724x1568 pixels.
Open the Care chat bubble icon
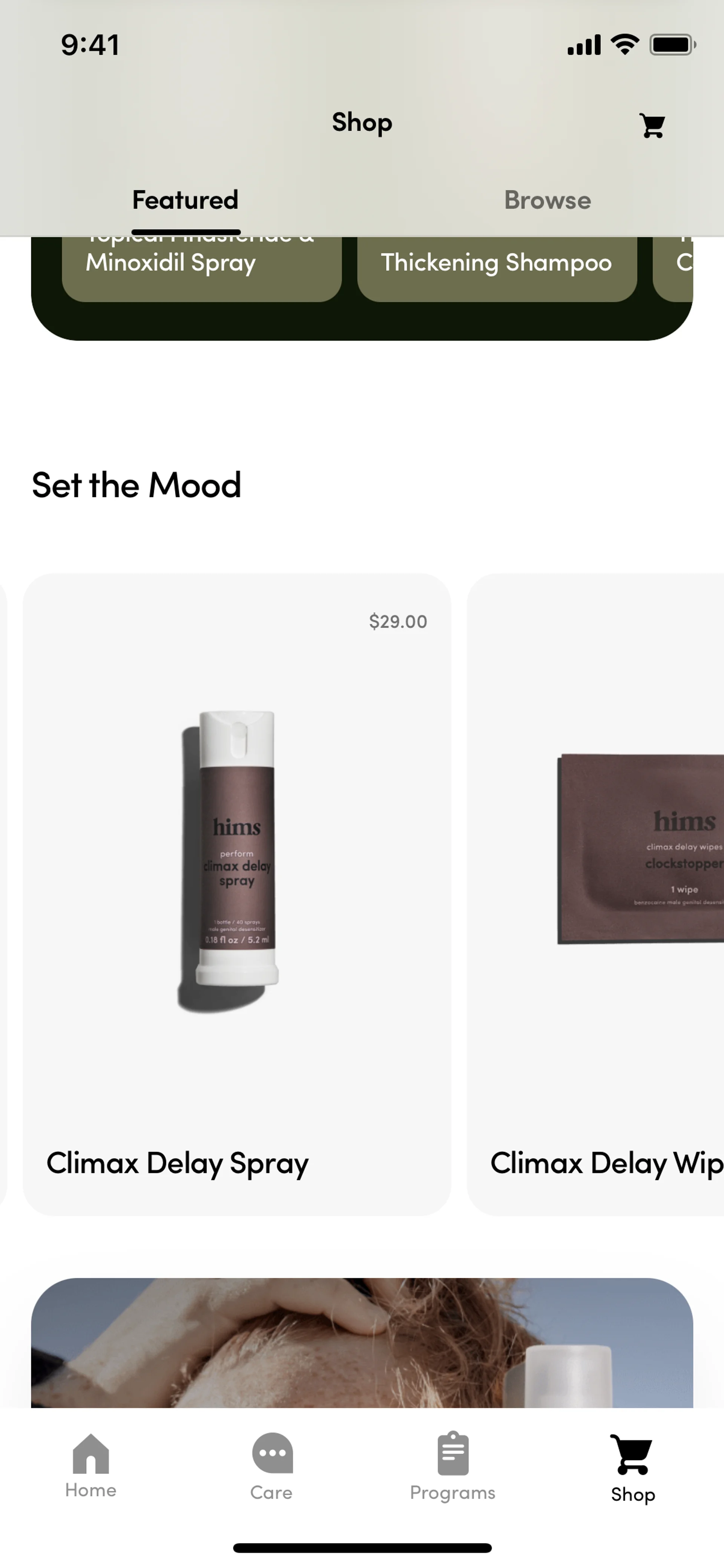click(272, 1453)
